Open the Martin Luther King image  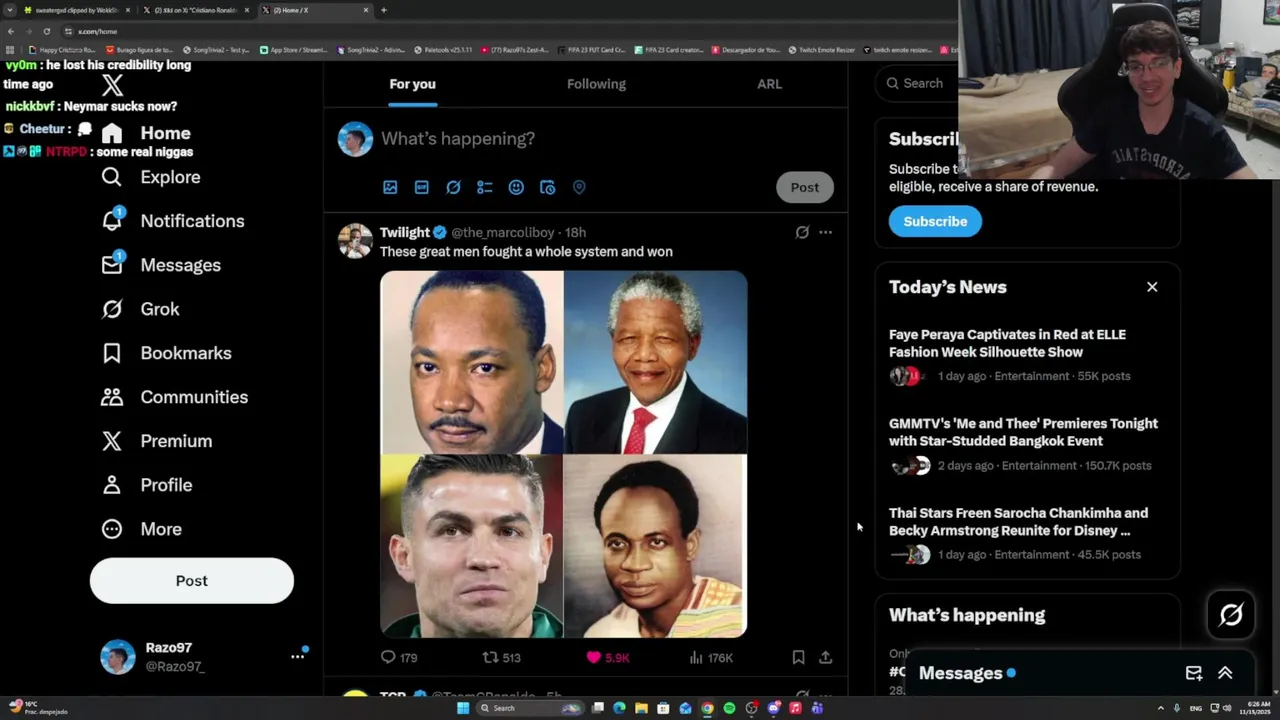pyautogui.click(x=471, y=362)
